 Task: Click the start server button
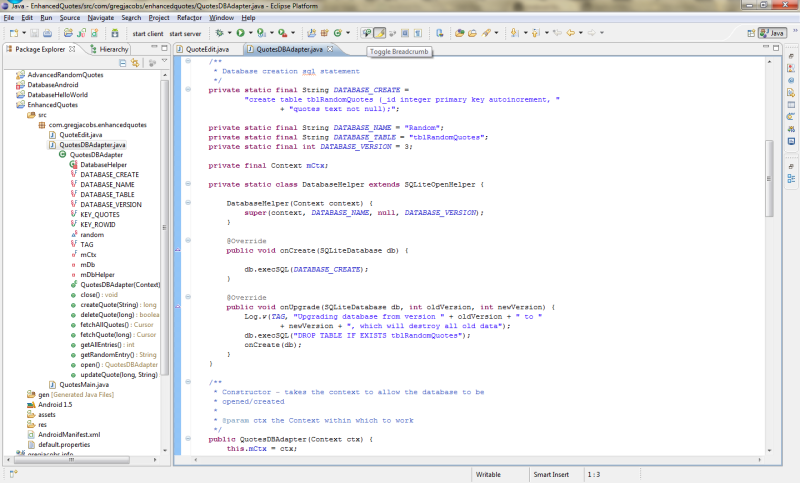pos(186,33)
